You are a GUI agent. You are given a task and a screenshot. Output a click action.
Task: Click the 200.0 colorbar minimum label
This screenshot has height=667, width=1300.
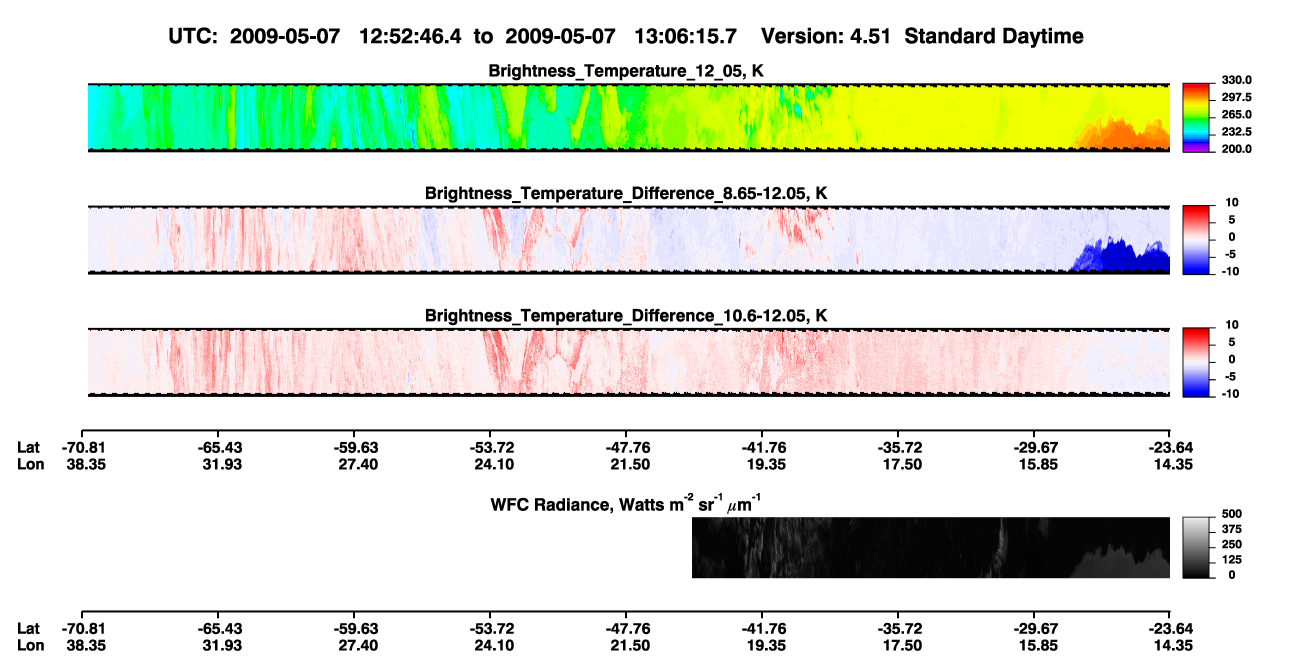[1237, 148]
